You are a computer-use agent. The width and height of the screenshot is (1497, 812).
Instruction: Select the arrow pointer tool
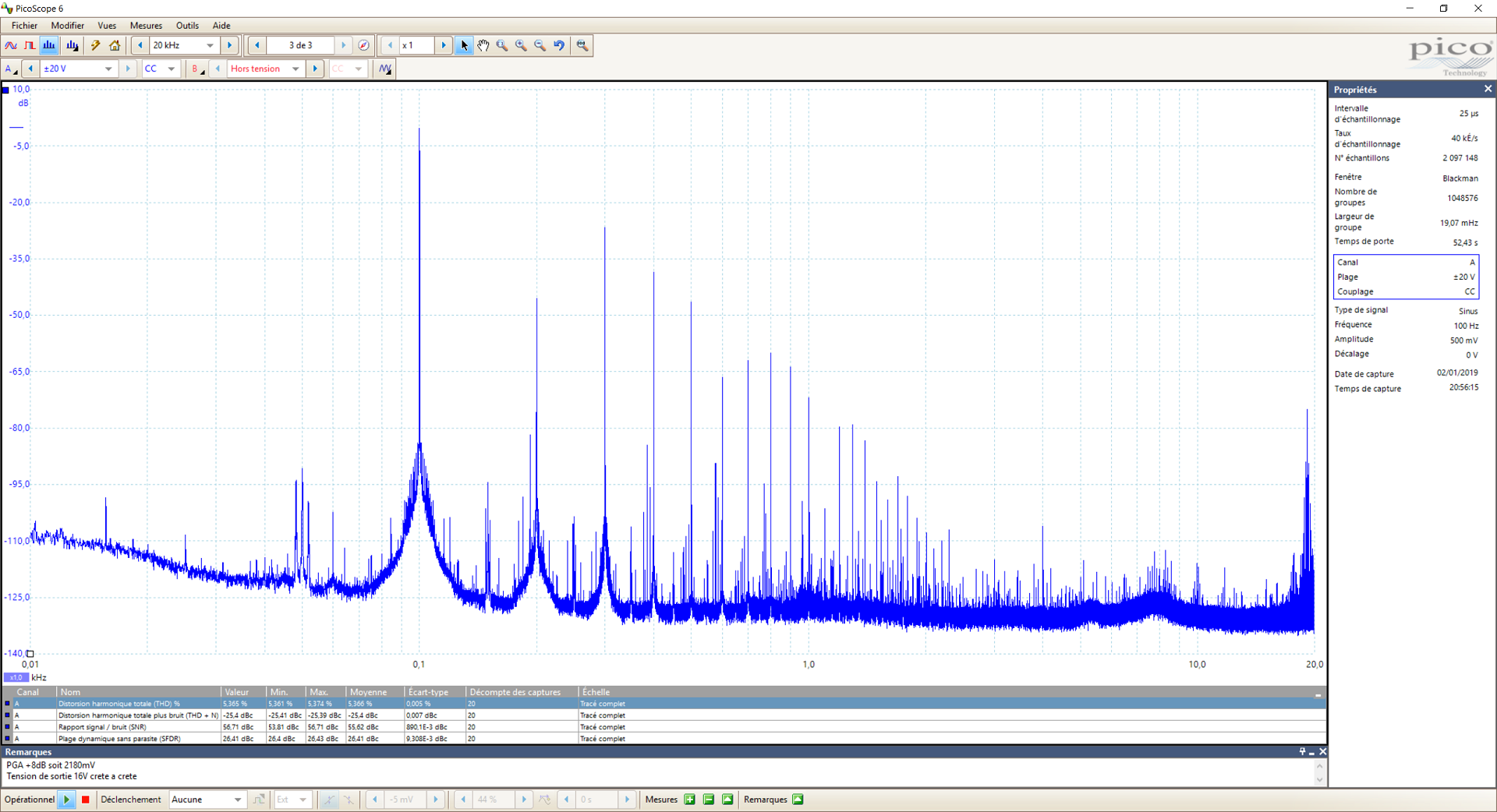click(x=464, y=45)
